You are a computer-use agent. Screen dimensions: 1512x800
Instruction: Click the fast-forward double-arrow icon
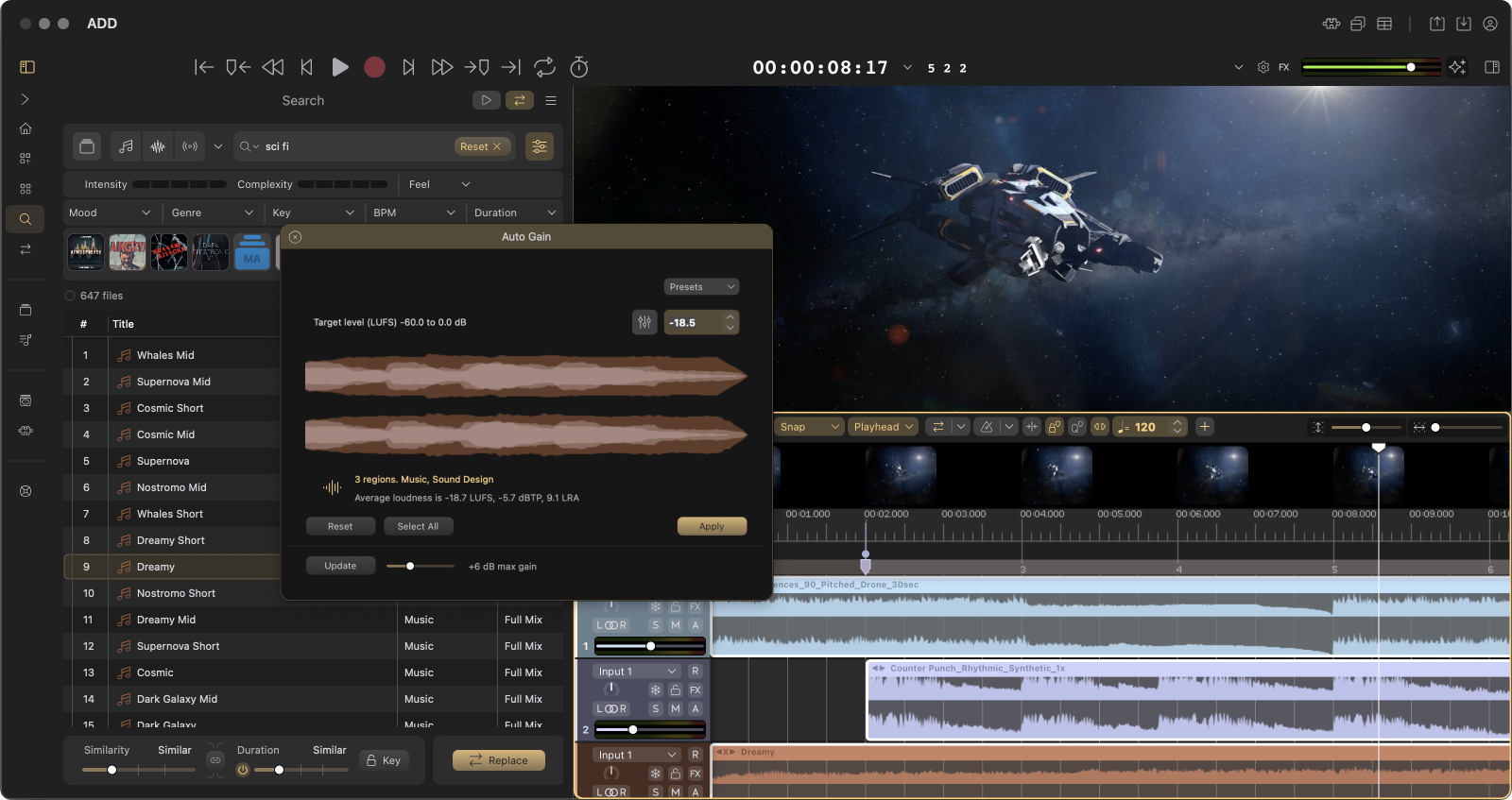pyautogui.click(x=441, y=67)
